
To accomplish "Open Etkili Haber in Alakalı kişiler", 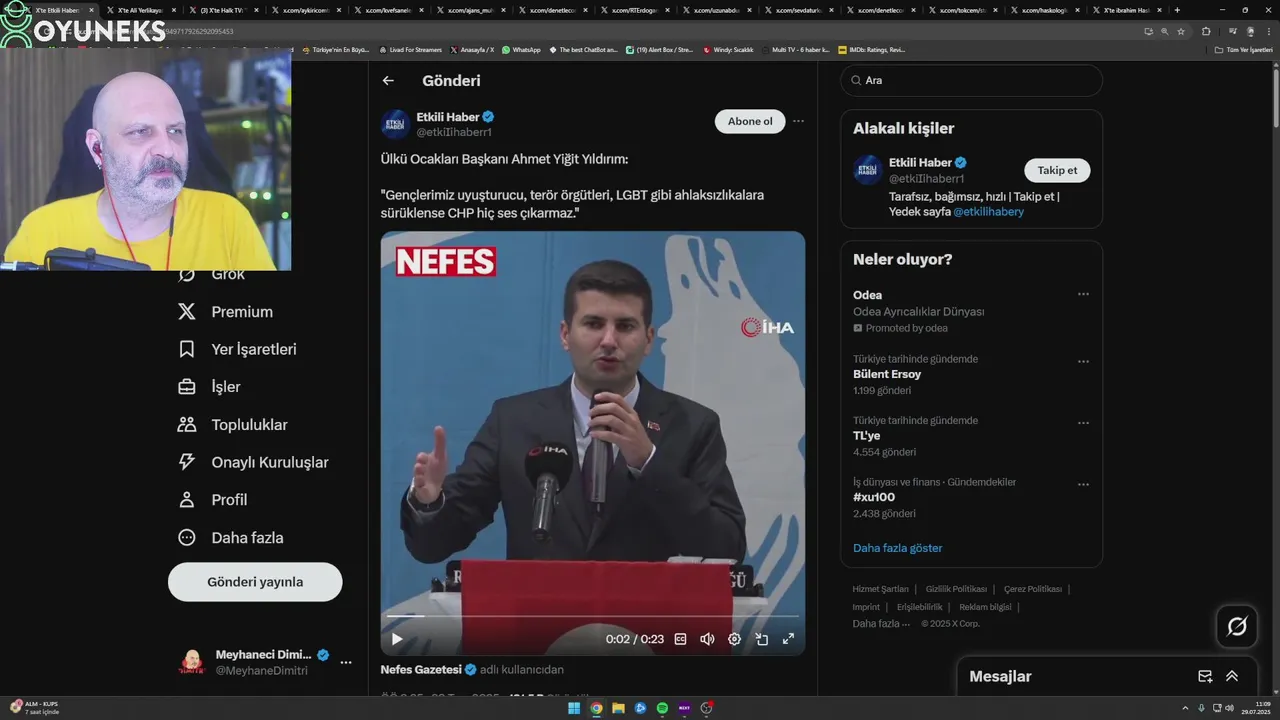I will pyautogui.click(x=921, y=162).
